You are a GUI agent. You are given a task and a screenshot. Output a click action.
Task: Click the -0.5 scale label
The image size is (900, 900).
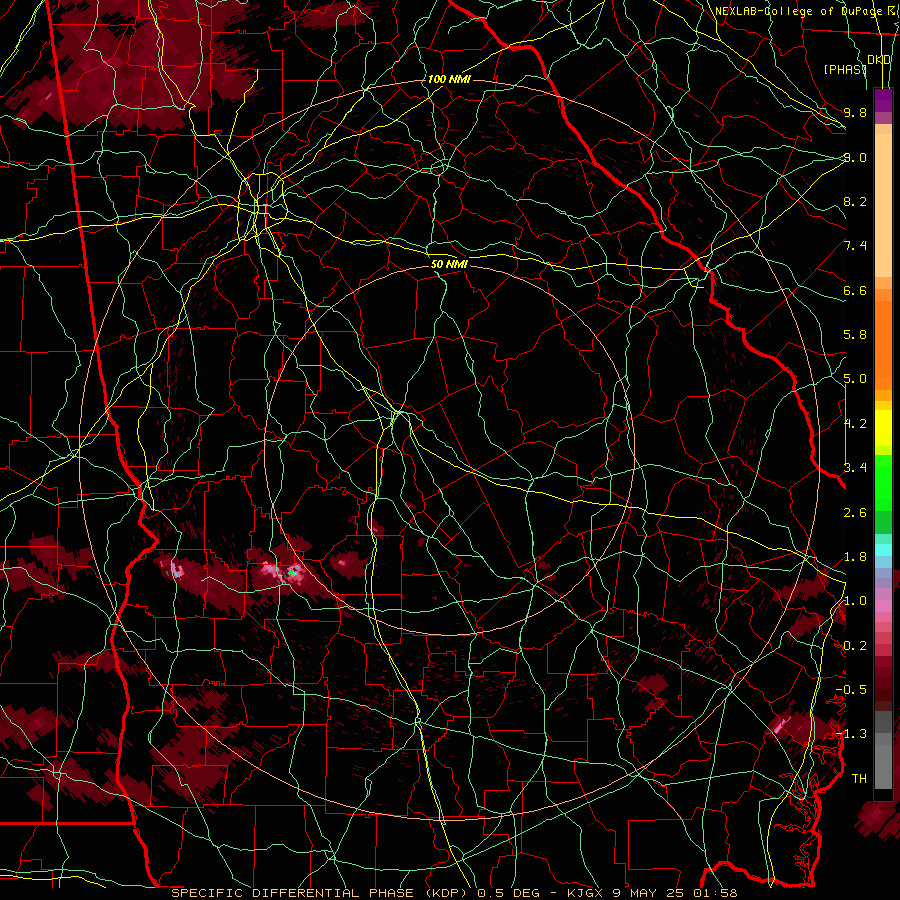[851, 690]
